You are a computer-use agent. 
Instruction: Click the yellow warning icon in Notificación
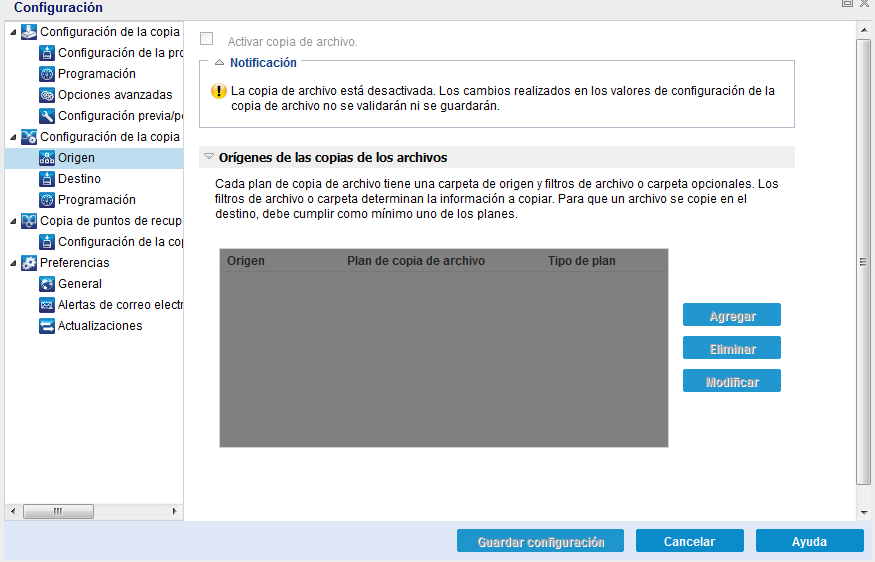click(219, 91)
